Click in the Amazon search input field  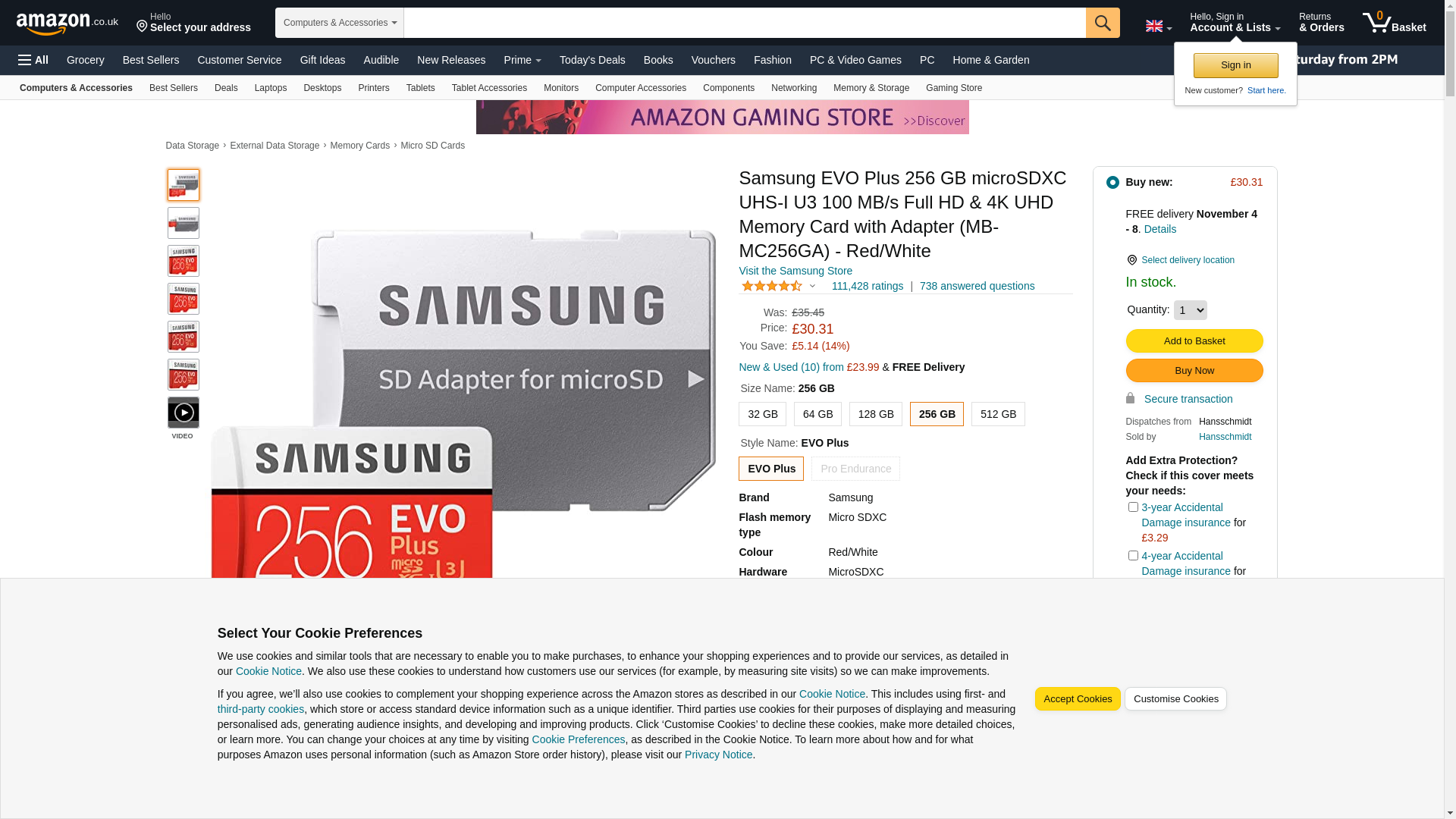coord(743,23)
